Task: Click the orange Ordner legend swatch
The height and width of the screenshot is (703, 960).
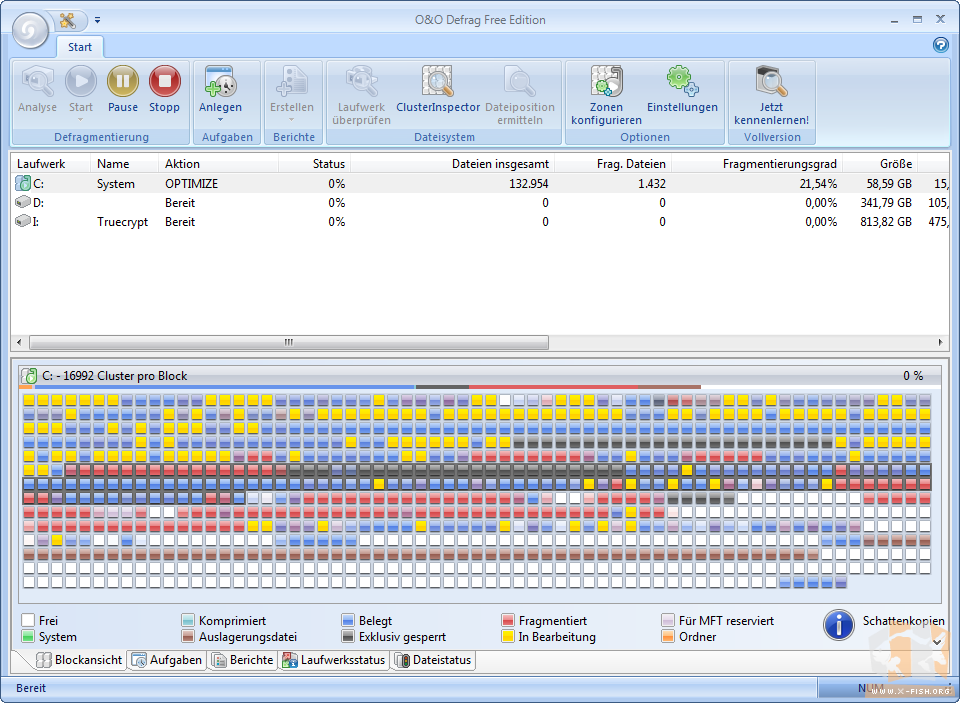Action: pos(668,636)
